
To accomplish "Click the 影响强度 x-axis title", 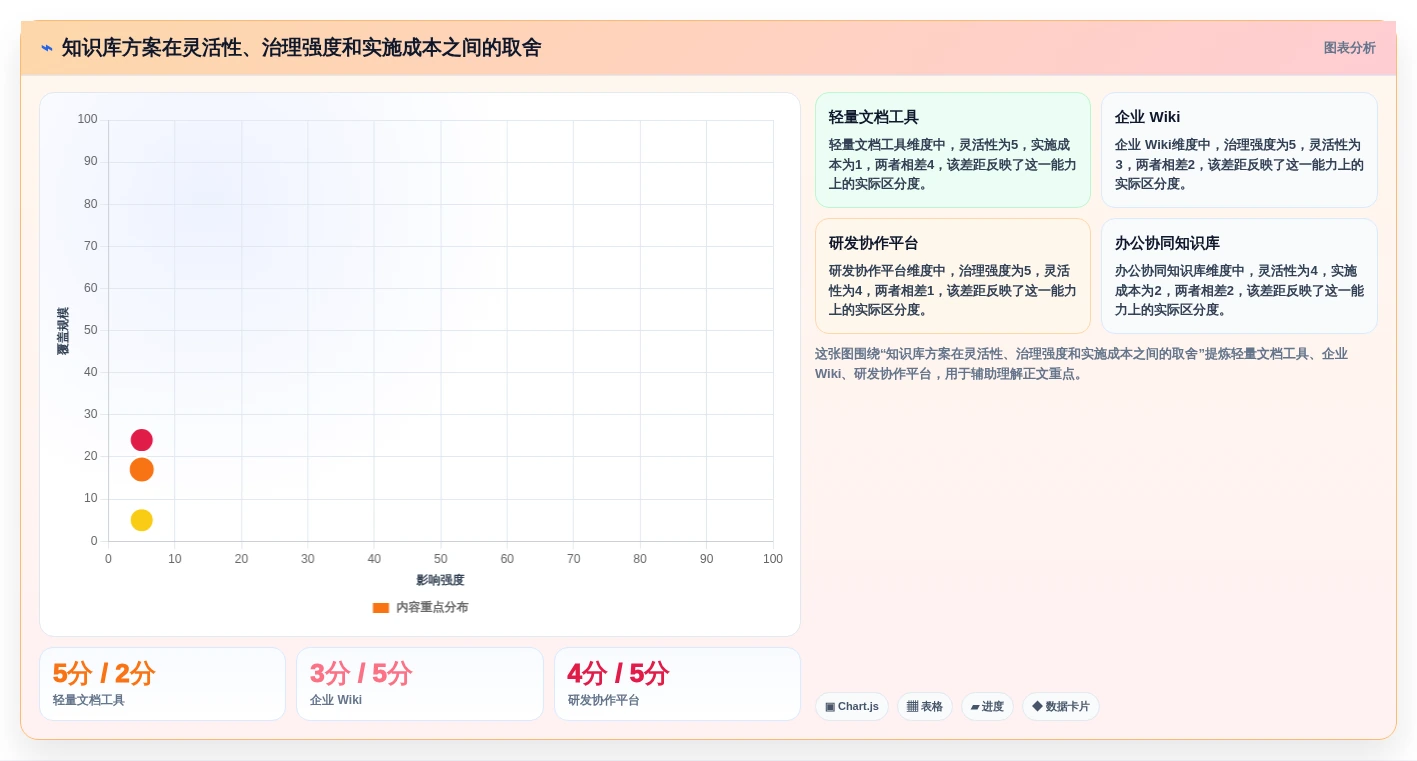I will [x=441, y=580].
